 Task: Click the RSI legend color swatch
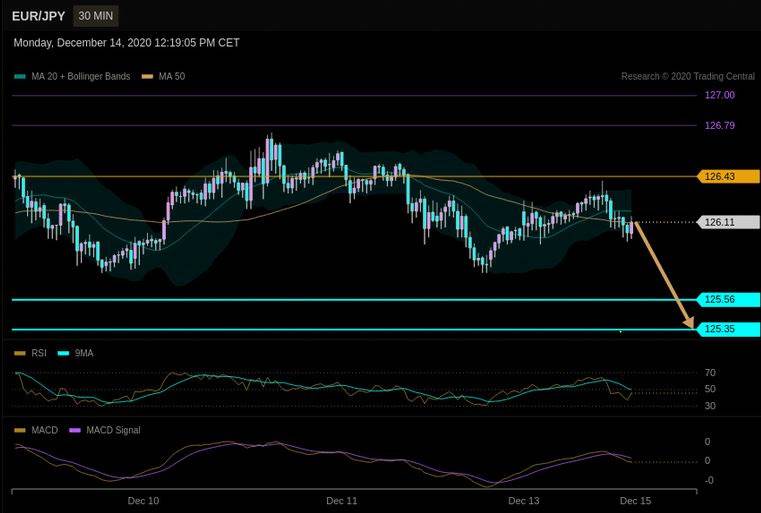(x=20, y=353)
